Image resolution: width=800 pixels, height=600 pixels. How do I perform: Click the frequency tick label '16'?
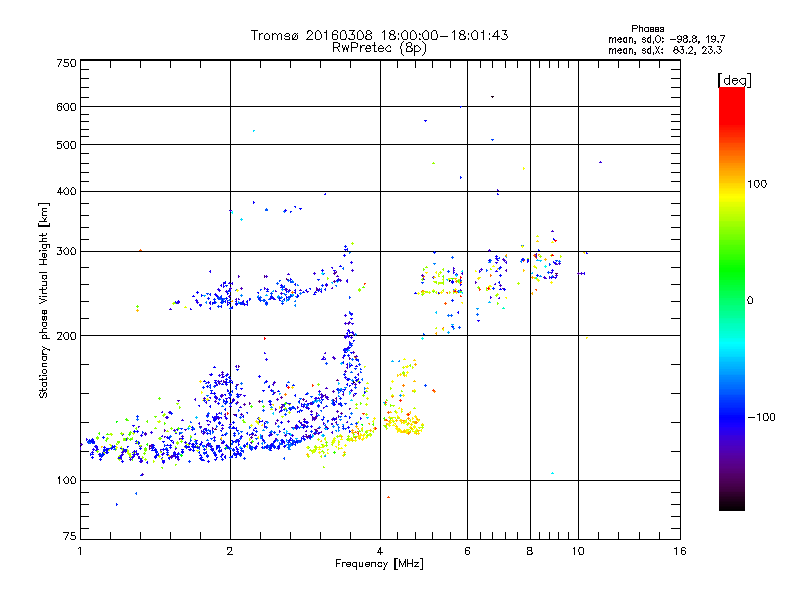[x=680, y=551]
